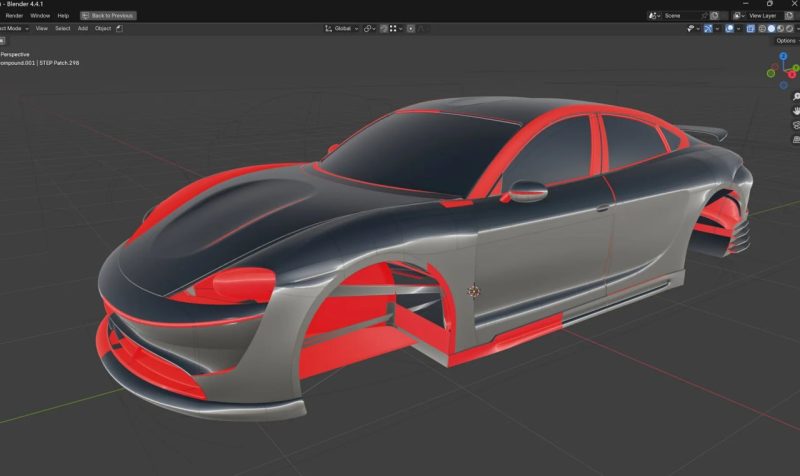Switch to orthographic view with grid icon
The width and height of the screenshot is (800, 476).
pyautogui.click(x=796, y=139)
